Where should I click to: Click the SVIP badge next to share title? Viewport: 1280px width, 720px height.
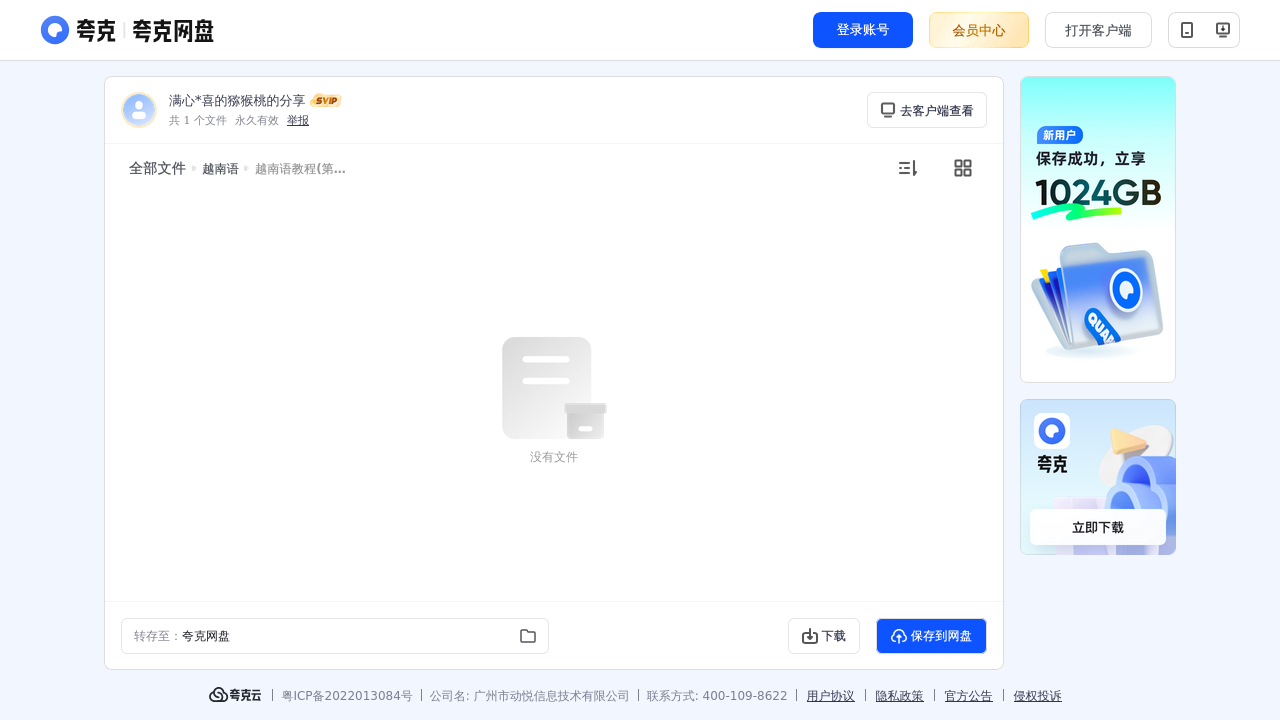coord(326,100)
